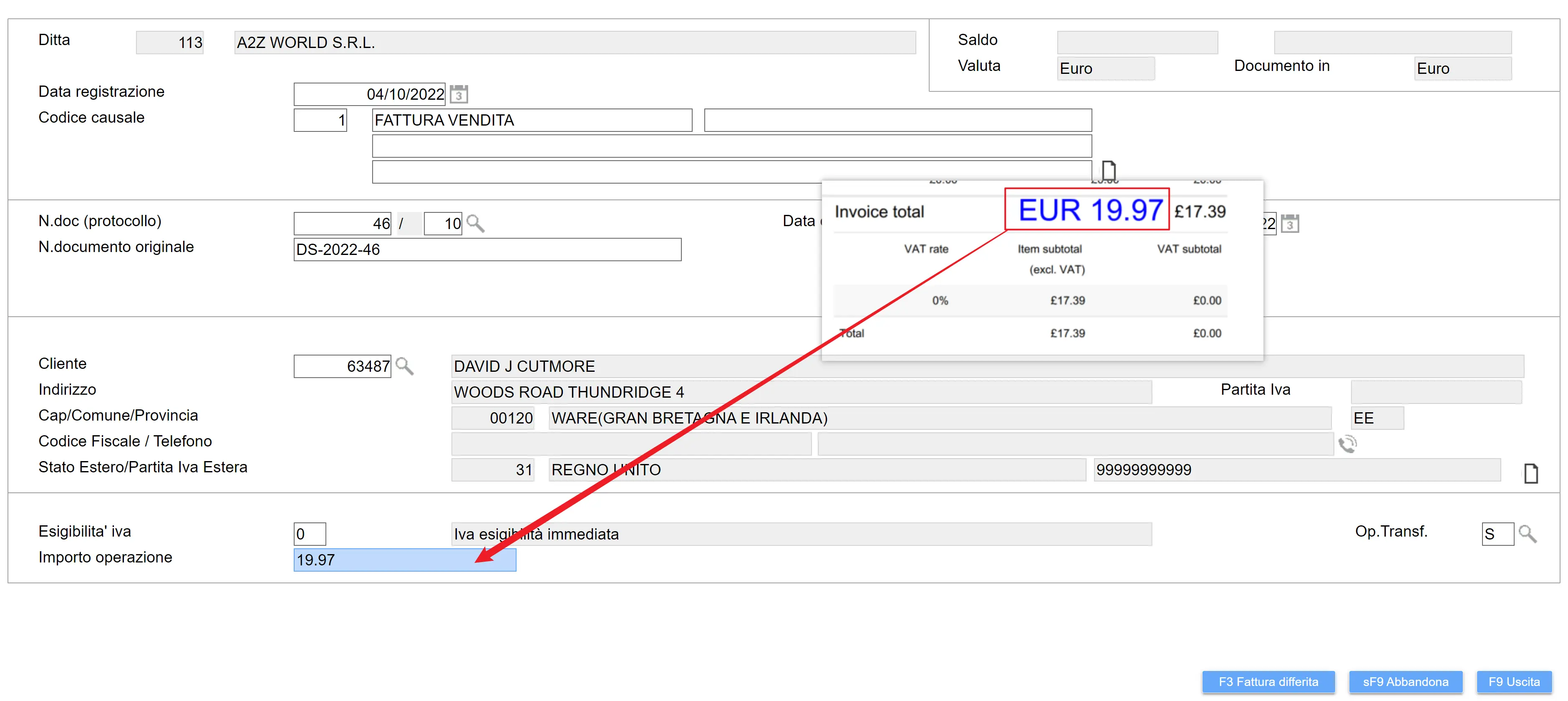
Task: Click Codice causale number field
Action: click(x=320, y=120)
